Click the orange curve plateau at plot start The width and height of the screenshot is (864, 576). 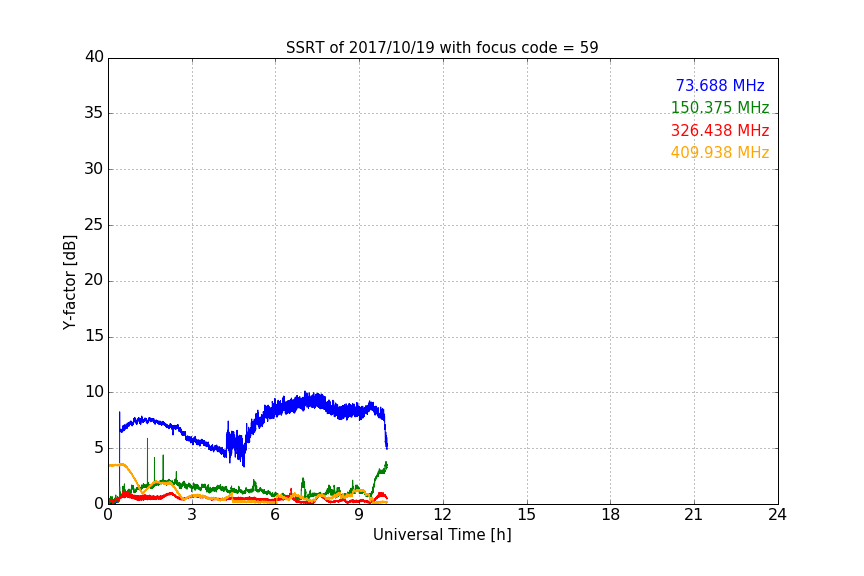tap(118, 465)
